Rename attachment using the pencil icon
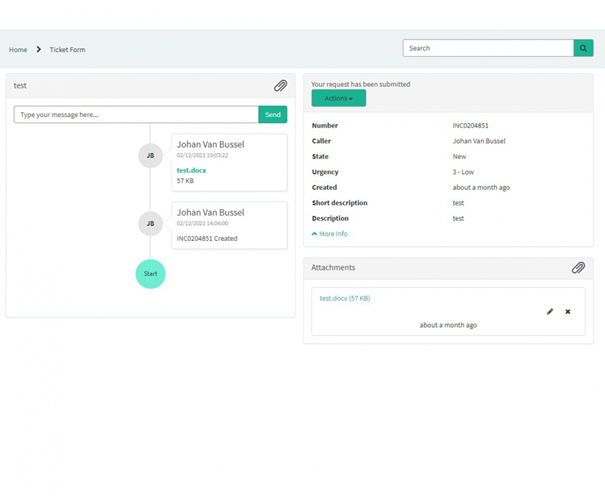This screenshot has height=496, width=605. pyautogui.click(x=549, y=312)
